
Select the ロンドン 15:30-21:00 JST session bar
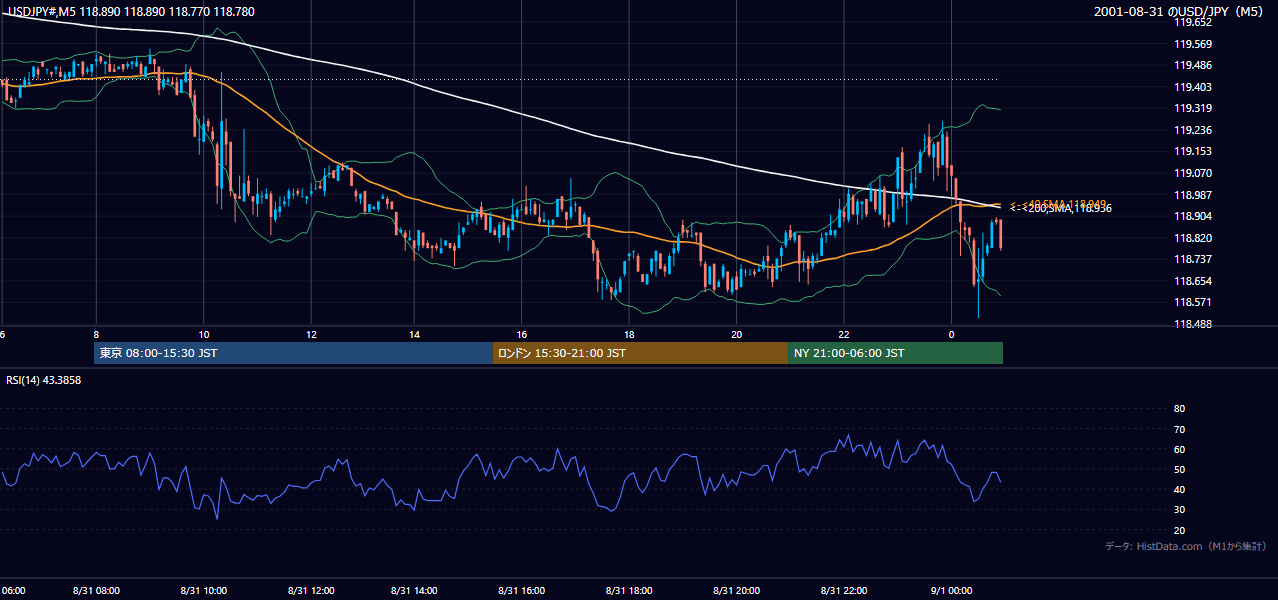coord(640,353)
